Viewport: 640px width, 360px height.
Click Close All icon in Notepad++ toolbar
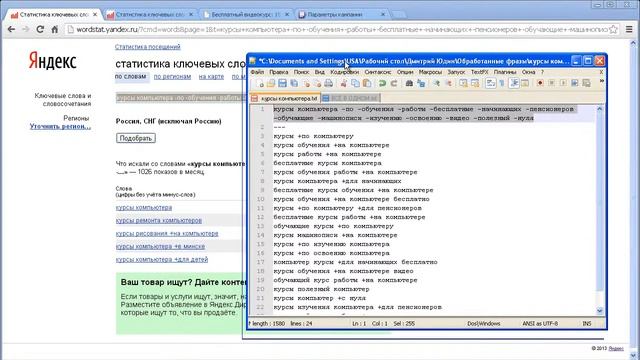click(x=317, y=83)
